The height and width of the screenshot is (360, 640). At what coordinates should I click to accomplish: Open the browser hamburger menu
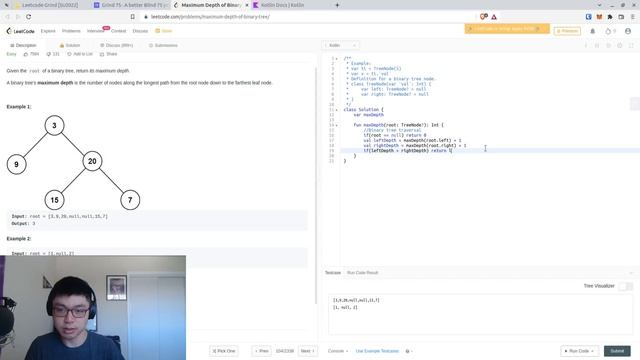[633, 17]
